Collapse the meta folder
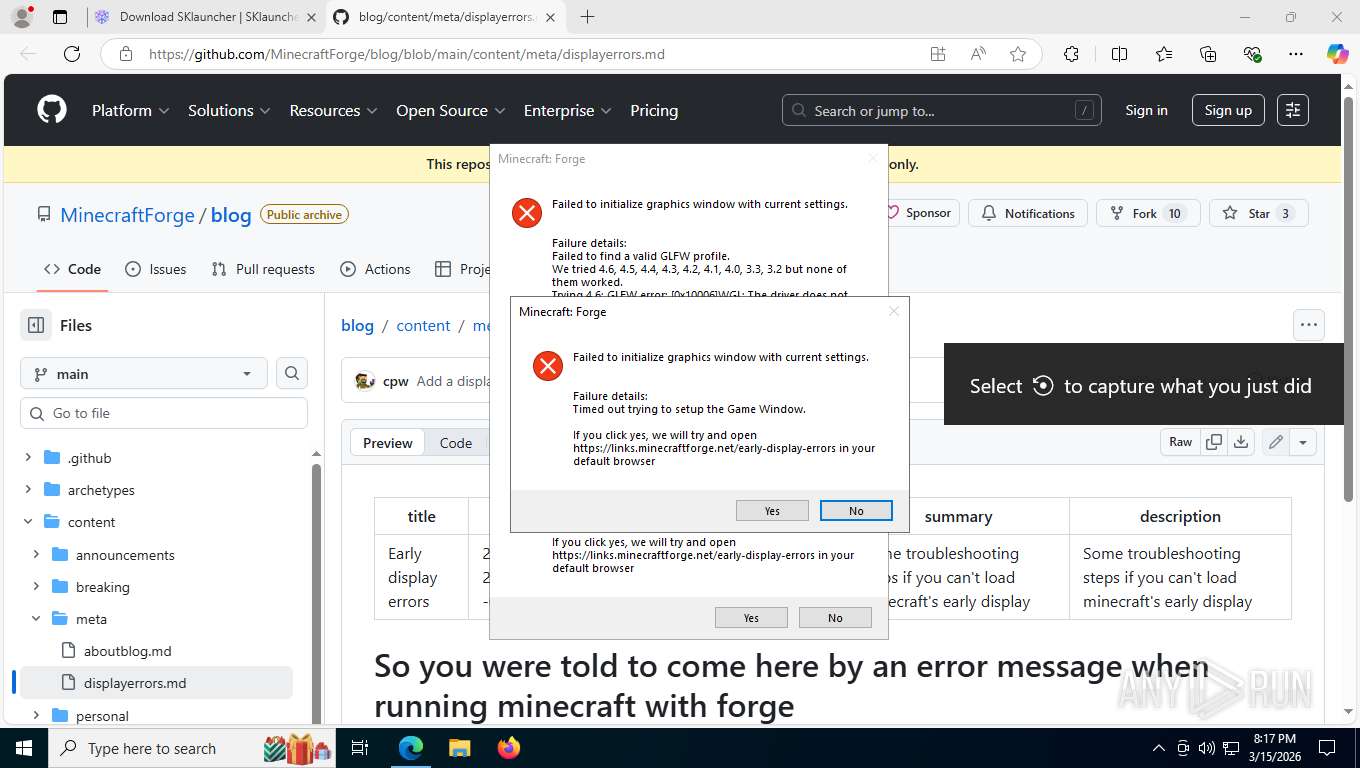The height and width of the screenshot is (768, 1360). [36, 618]
